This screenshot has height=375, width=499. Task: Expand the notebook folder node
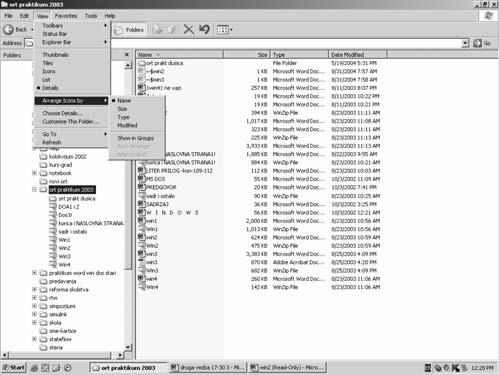[34, 173]
